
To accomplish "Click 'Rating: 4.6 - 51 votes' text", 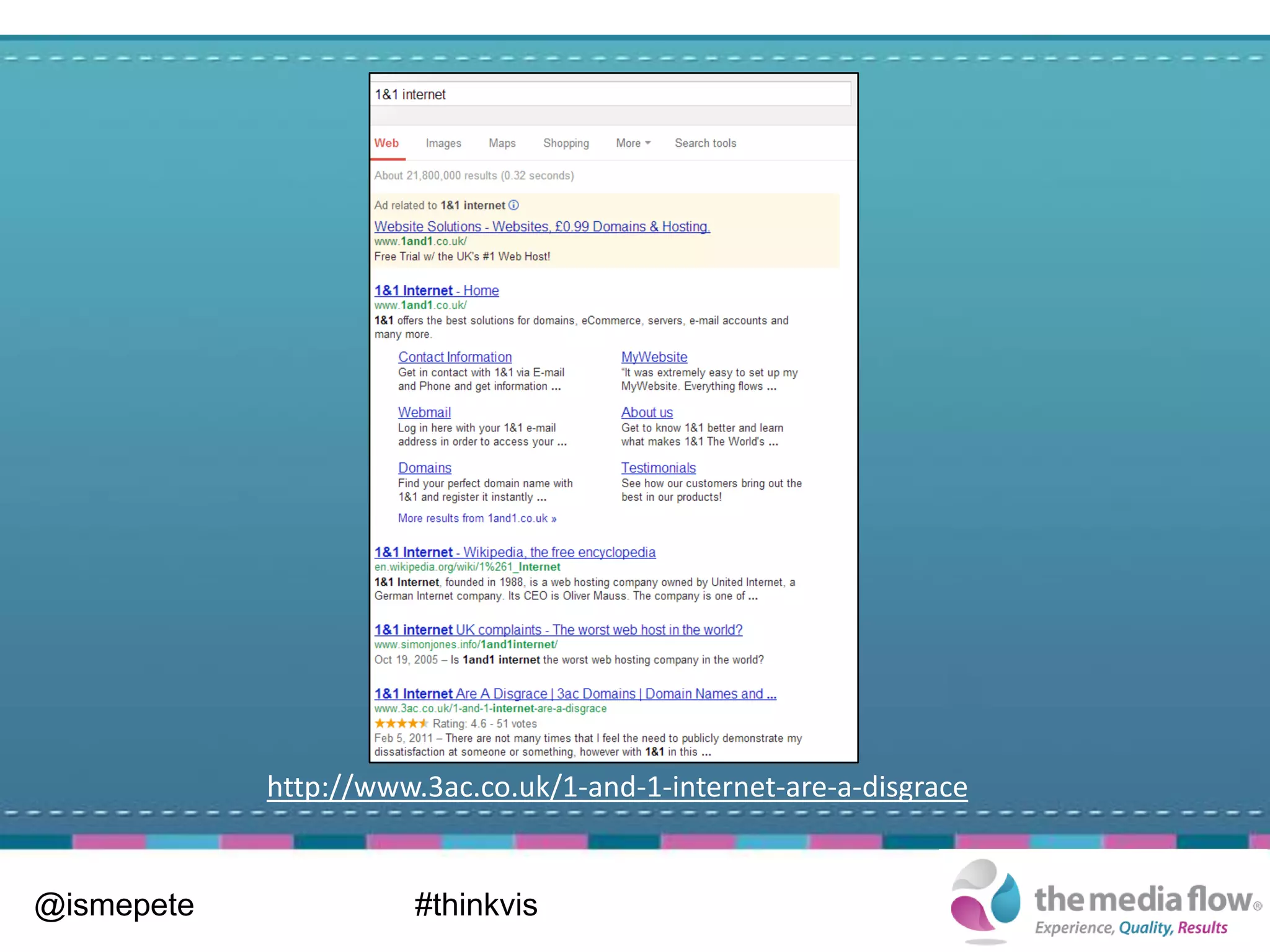I will (x=484, y=723).
